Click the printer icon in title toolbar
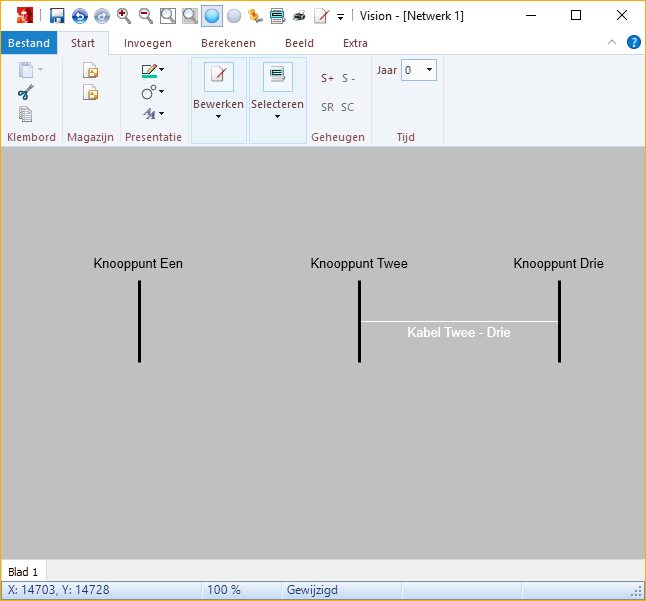646x601 pixels. click(299, 15)
